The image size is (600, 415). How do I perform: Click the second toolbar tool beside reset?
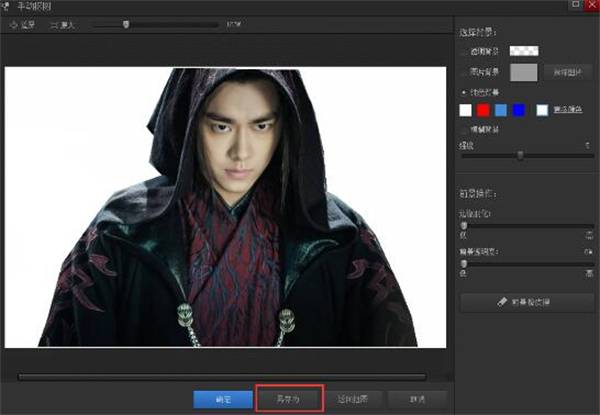[x=63, y=25]
